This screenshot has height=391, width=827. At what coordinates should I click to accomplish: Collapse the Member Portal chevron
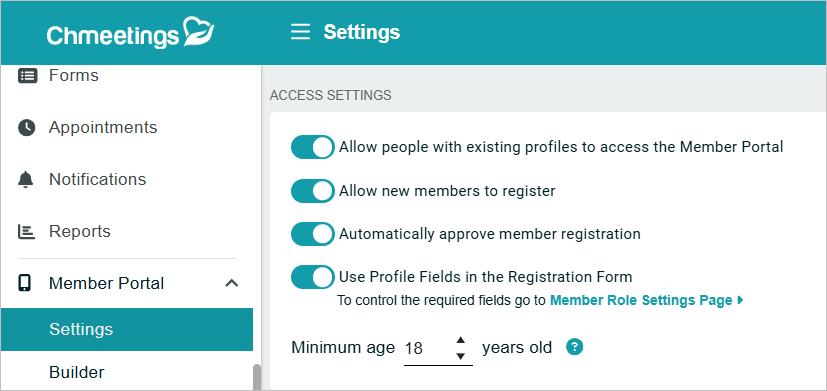pyautogui.click(x=232, y=283)
